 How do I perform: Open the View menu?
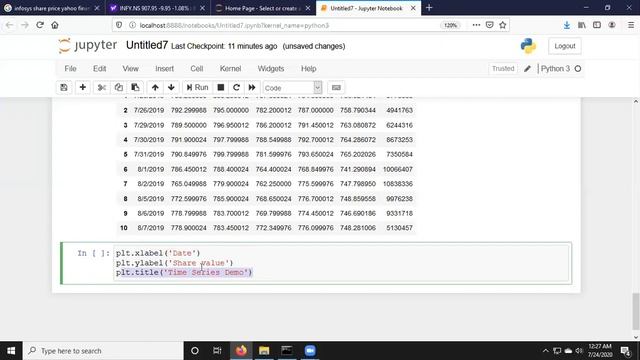[131, 69]
